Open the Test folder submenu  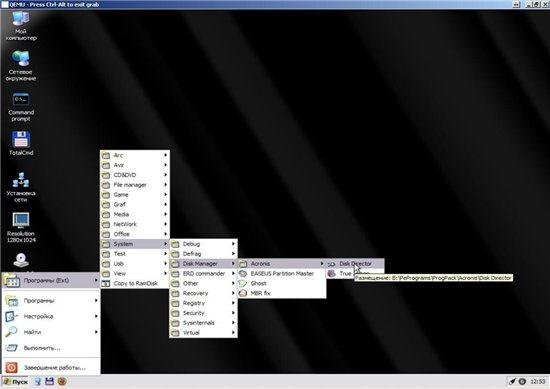coord(135,253)
